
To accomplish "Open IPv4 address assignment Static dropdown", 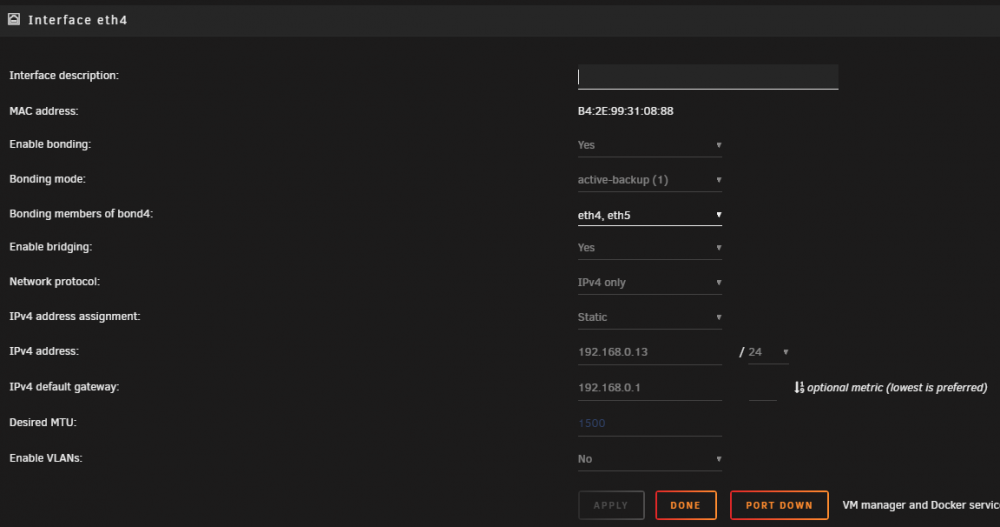I will pos(649,317).
